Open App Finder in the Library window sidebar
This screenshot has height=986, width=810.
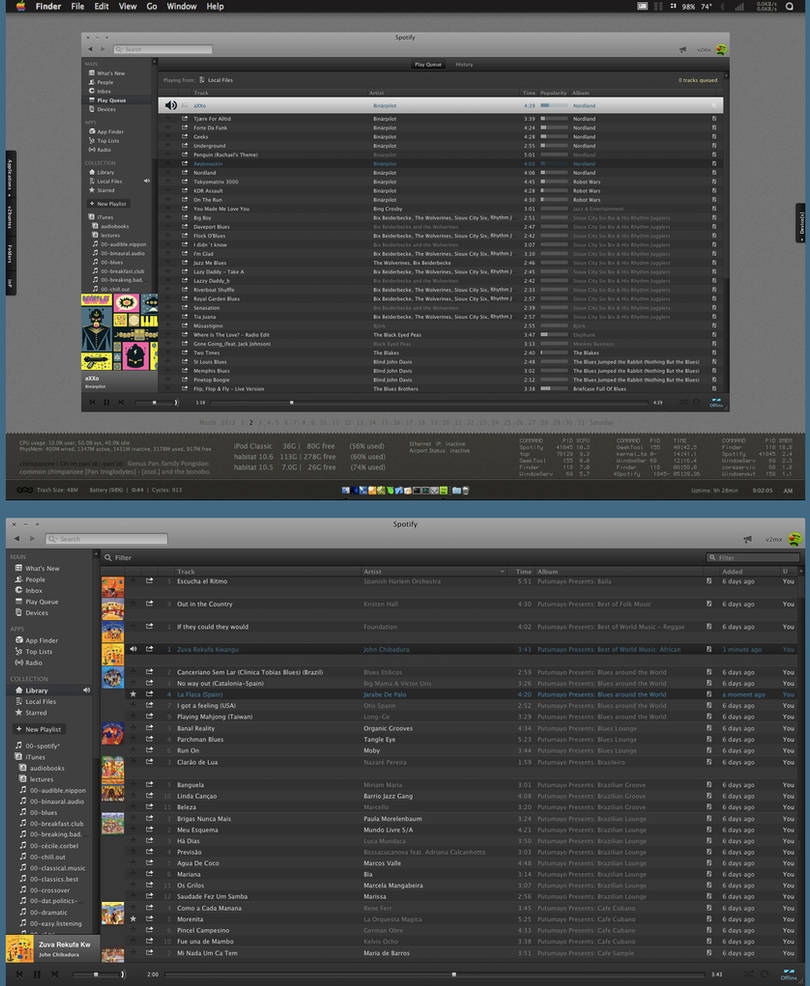coord(36,640)
